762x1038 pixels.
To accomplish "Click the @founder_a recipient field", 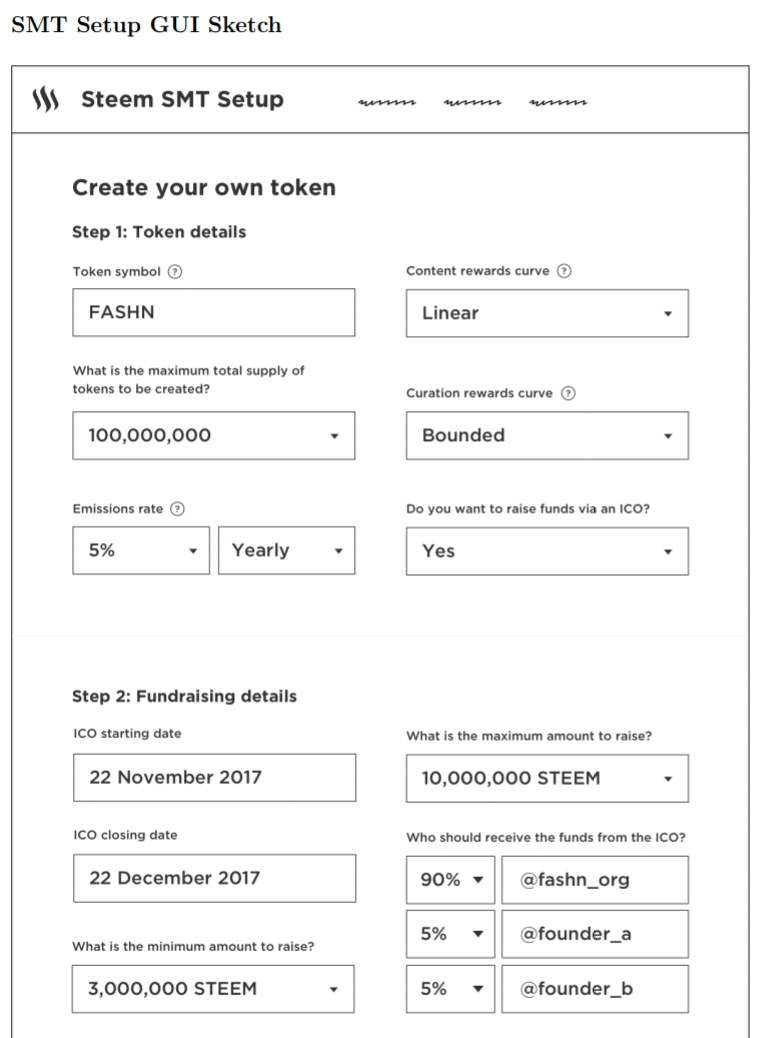I will (x=595, y=934).
